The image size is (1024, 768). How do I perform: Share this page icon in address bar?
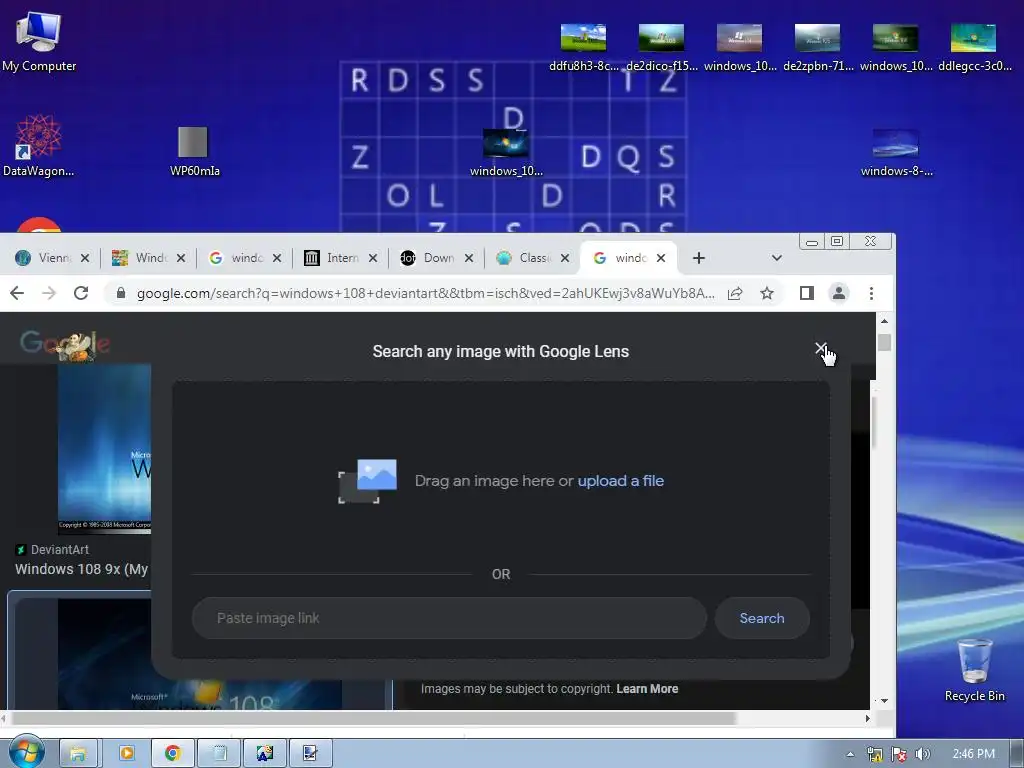(735, 293)
